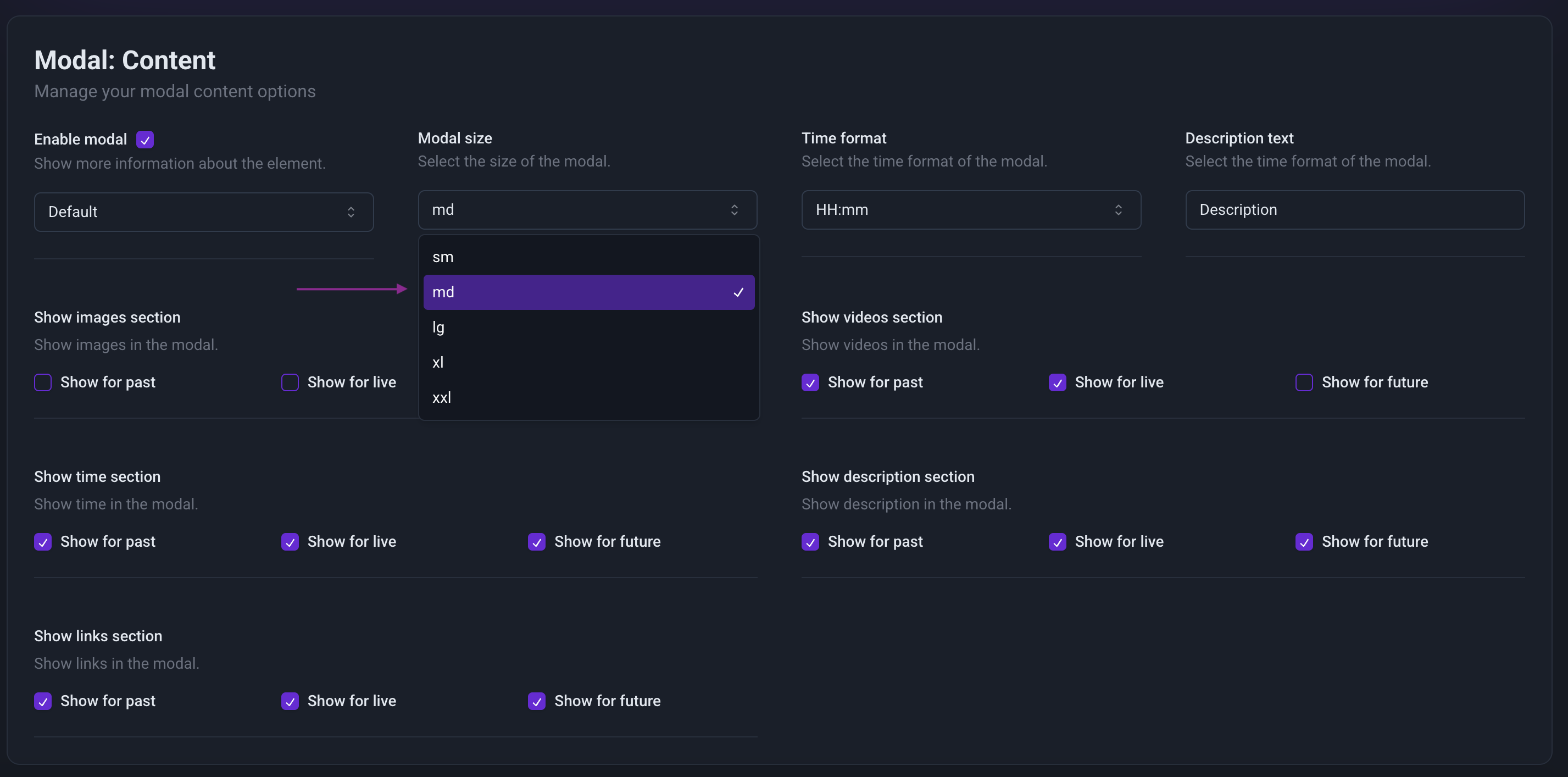Screen dimensions: 1568x777
Task: Check Show for future under videos section
Action: (1304, 382)
